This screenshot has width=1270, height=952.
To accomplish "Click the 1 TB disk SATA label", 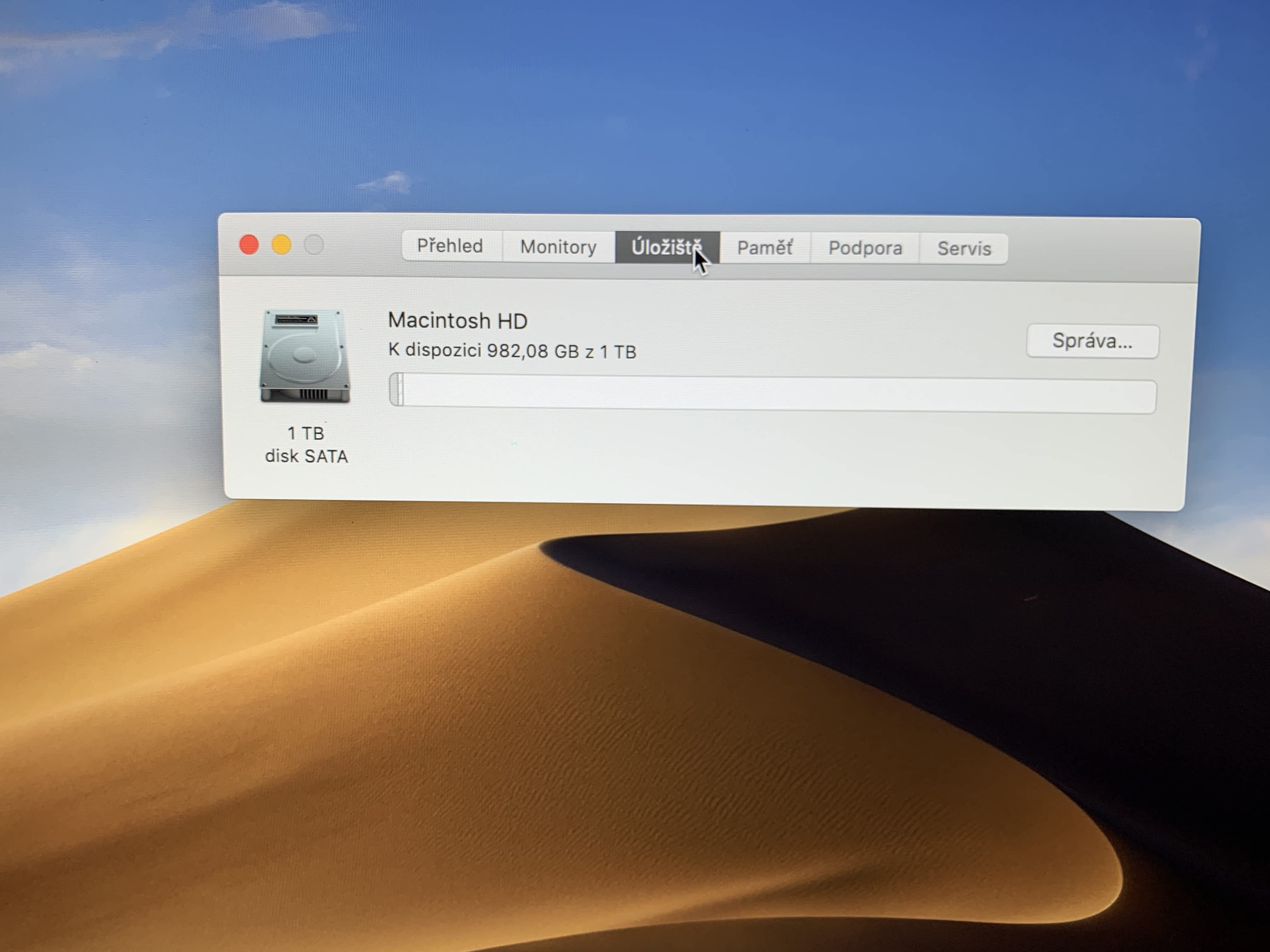I will [306, 445].
